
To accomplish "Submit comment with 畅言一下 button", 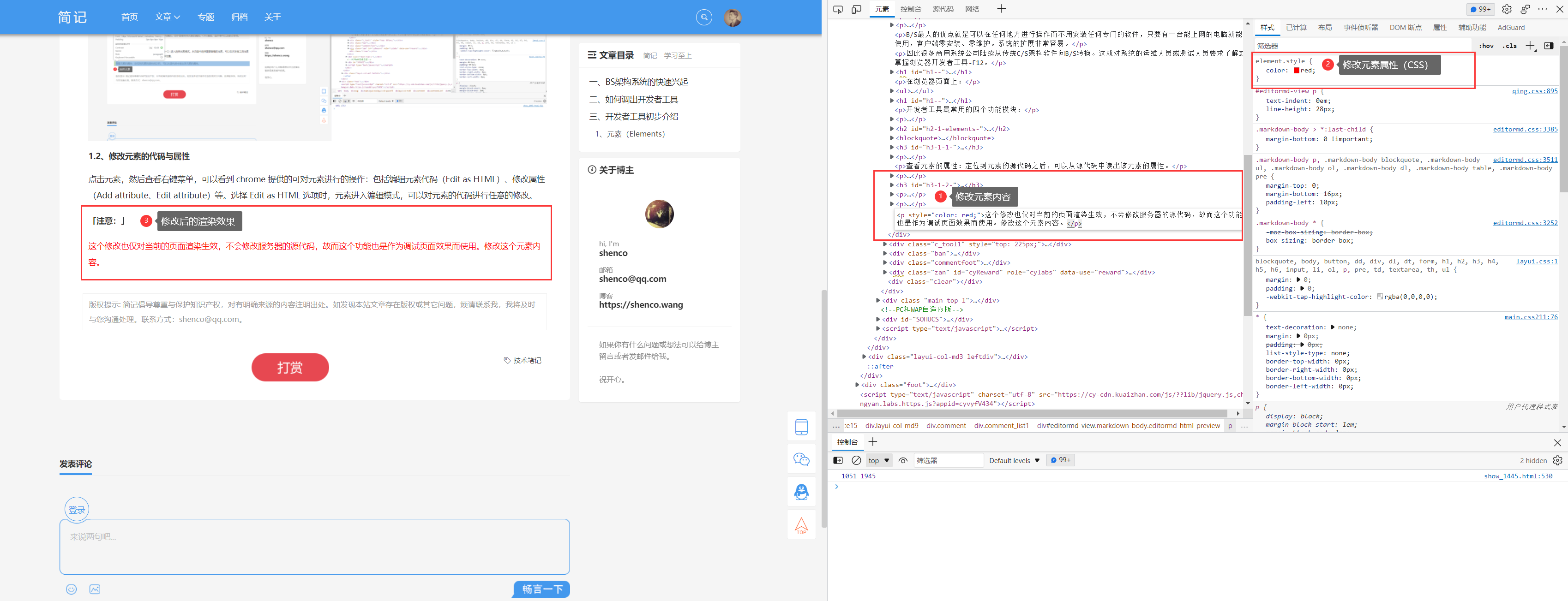I will tap(541, 589).
